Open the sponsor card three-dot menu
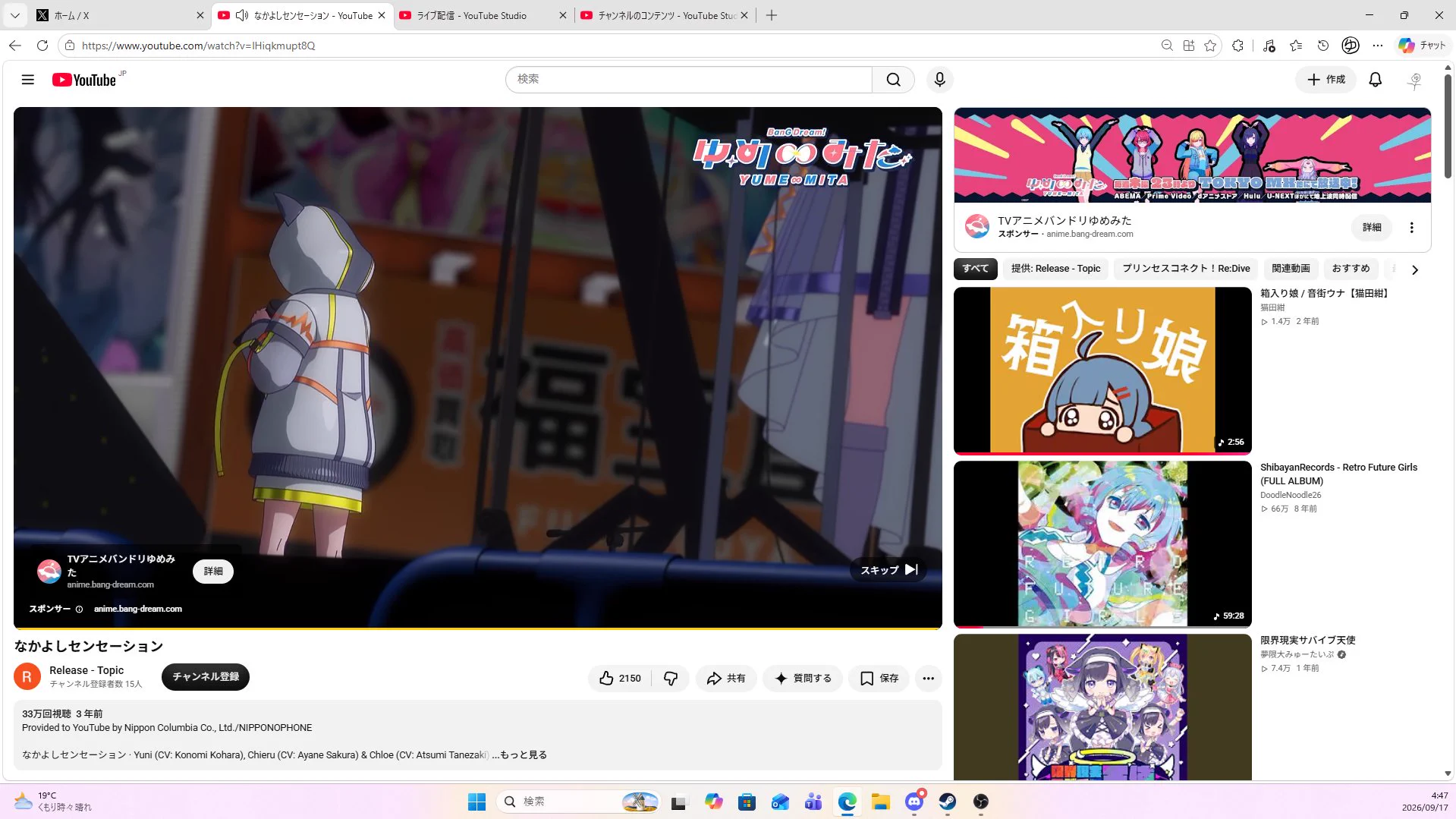 pos(1411,228)
